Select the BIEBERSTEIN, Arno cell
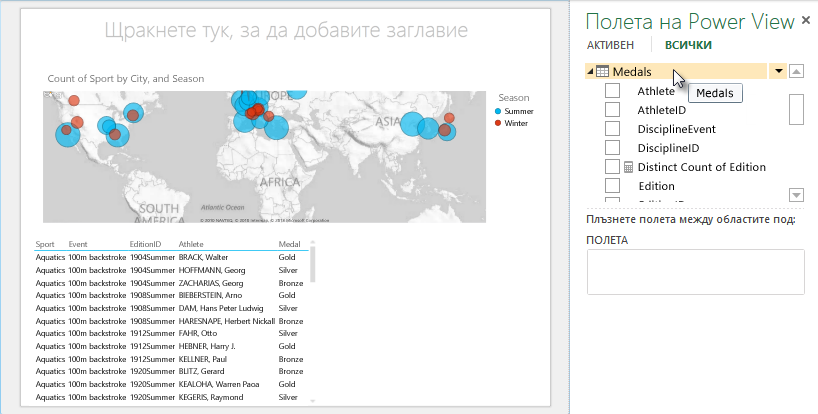Screen dimensions: 818x414 click(211, 295)
